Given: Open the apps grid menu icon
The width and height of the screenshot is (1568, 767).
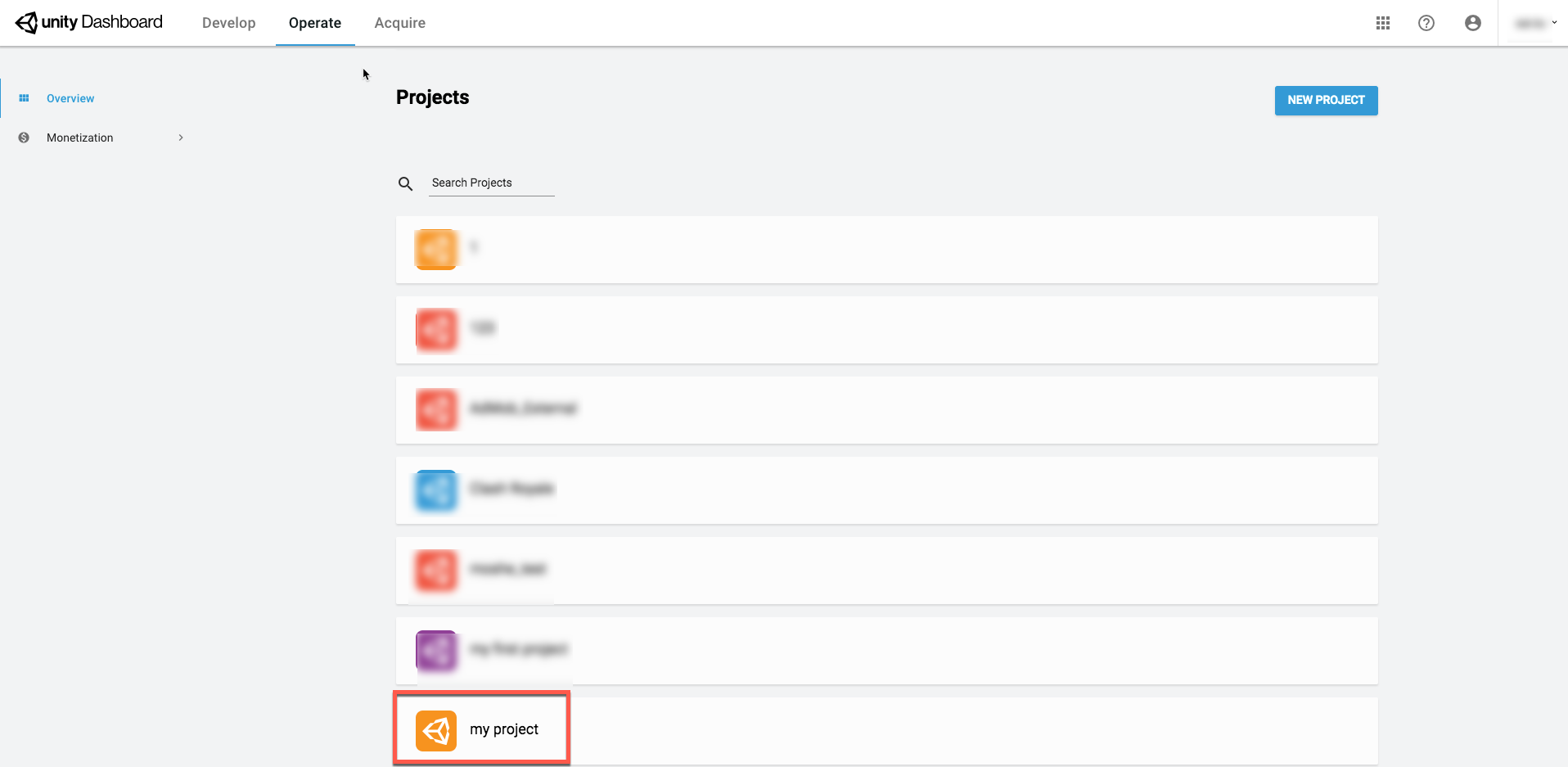Looking at the screenshot, I should click(x=1383, y=23).
